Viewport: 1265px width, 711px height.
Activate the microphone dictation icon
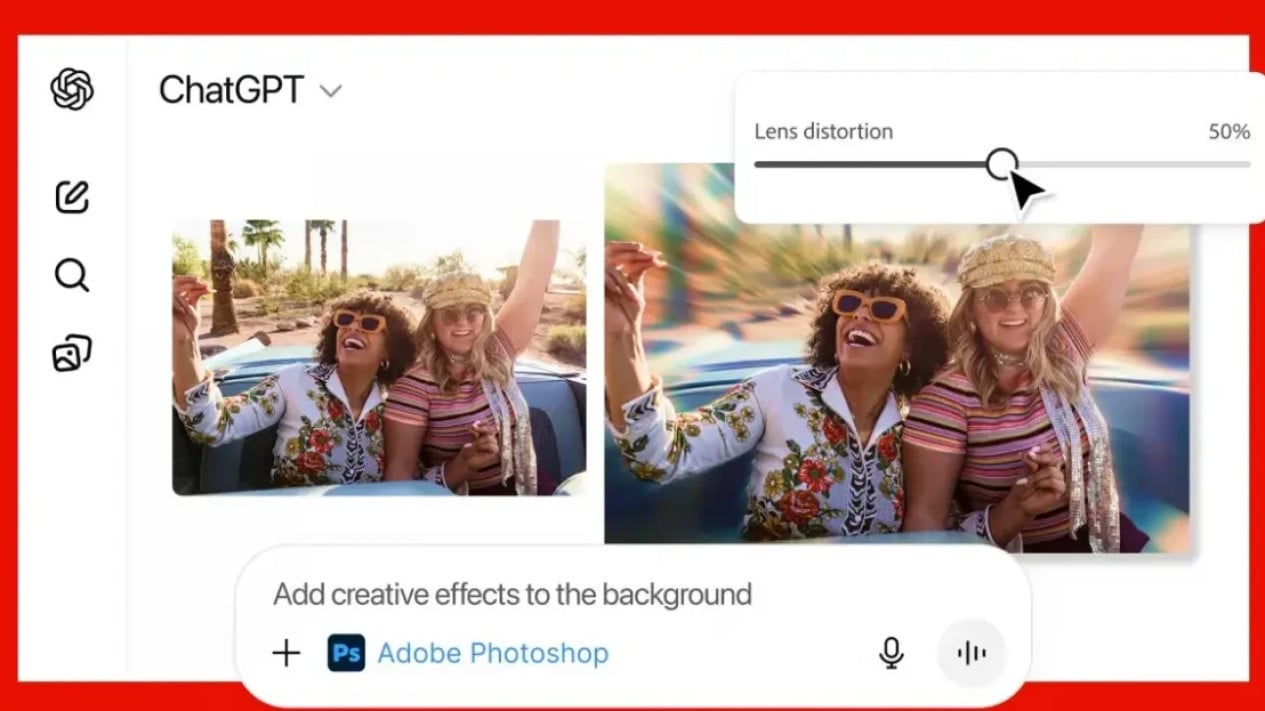(x=890, y=653)
